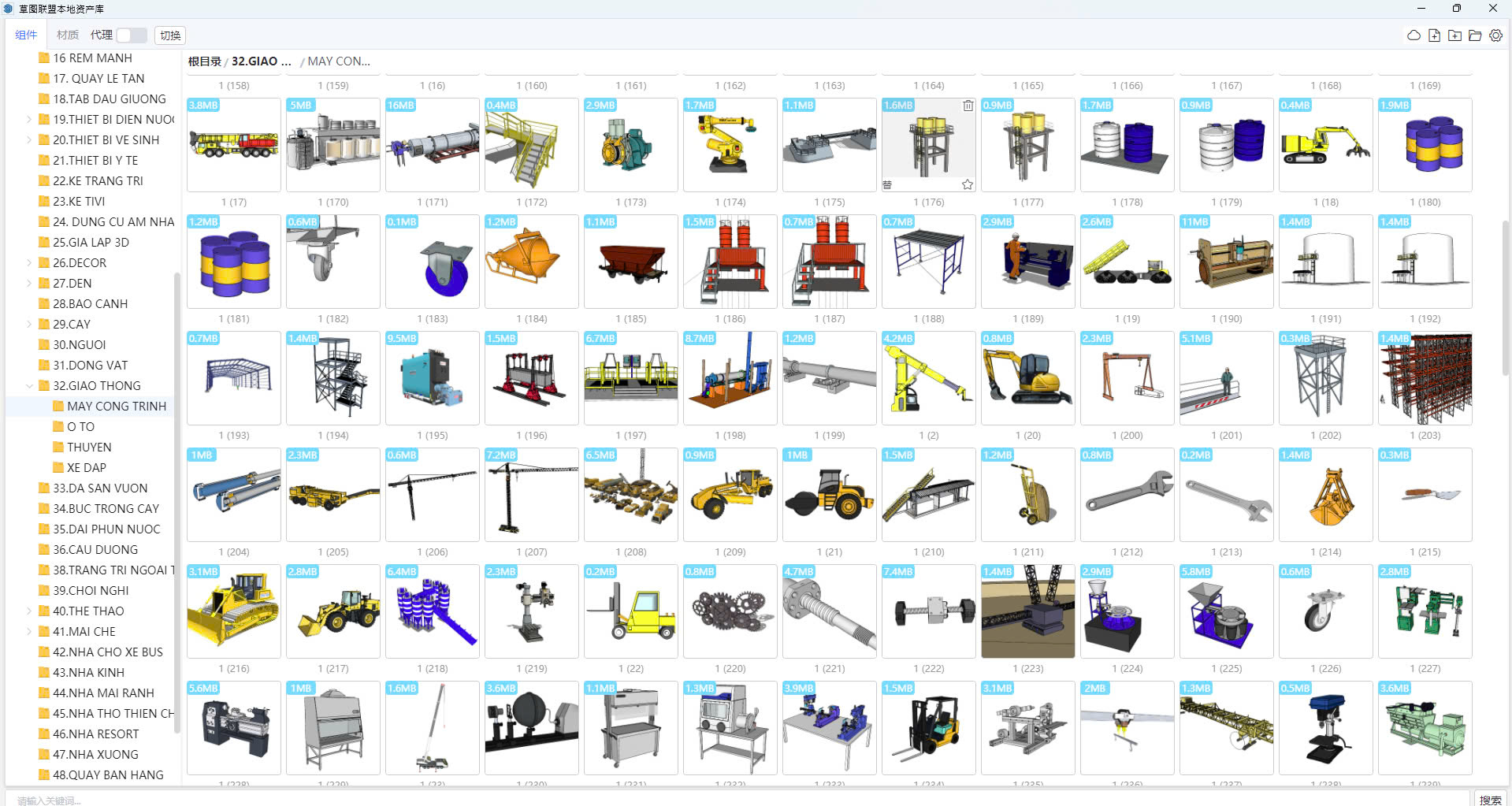Collapse the 32.GIAO THONG folder
This screenshot has height=806, width=1512.
click(x=29, y=386)
